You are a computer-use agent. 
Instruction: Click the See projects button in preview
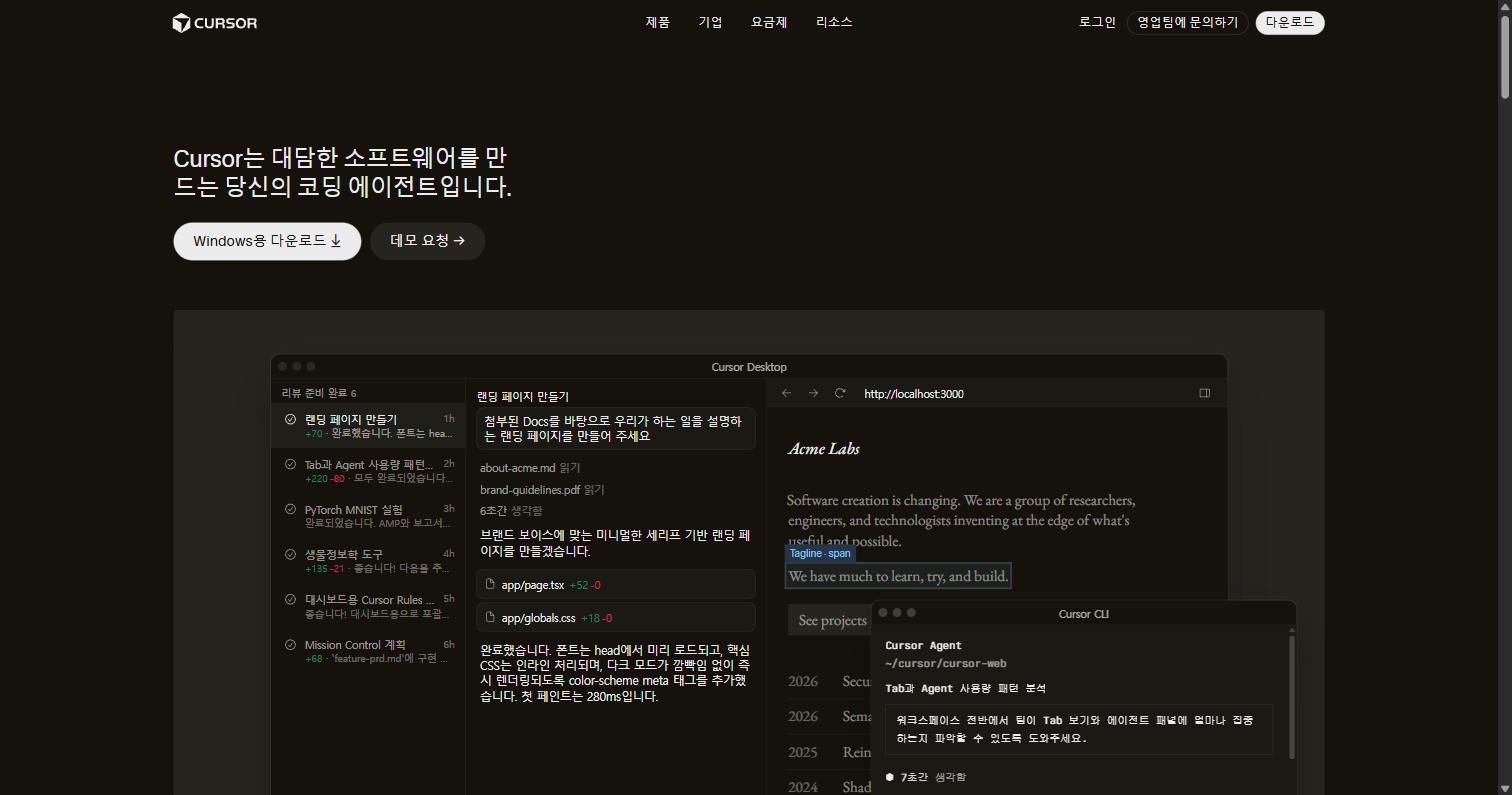pos(832,621)
